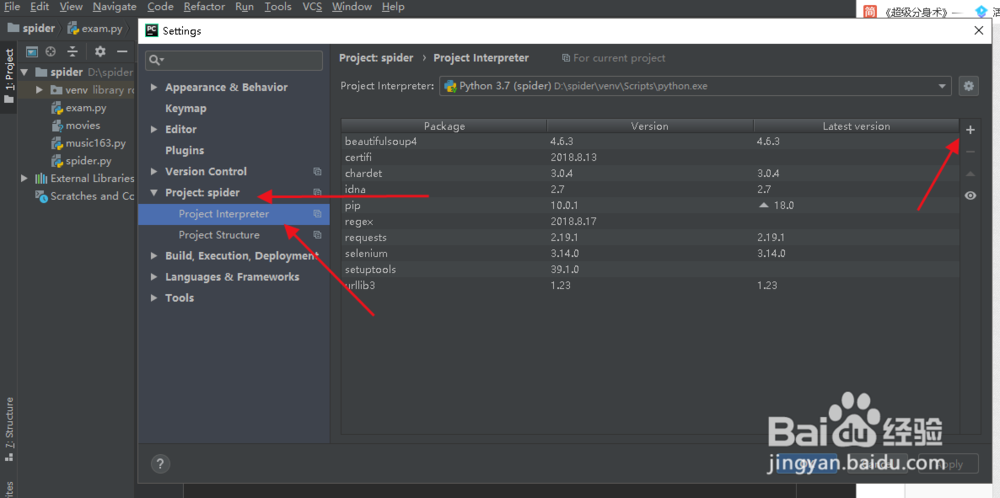Expand the venv folder in project tree
This screenshot has width=1000, height=498.
pos(39,90)
